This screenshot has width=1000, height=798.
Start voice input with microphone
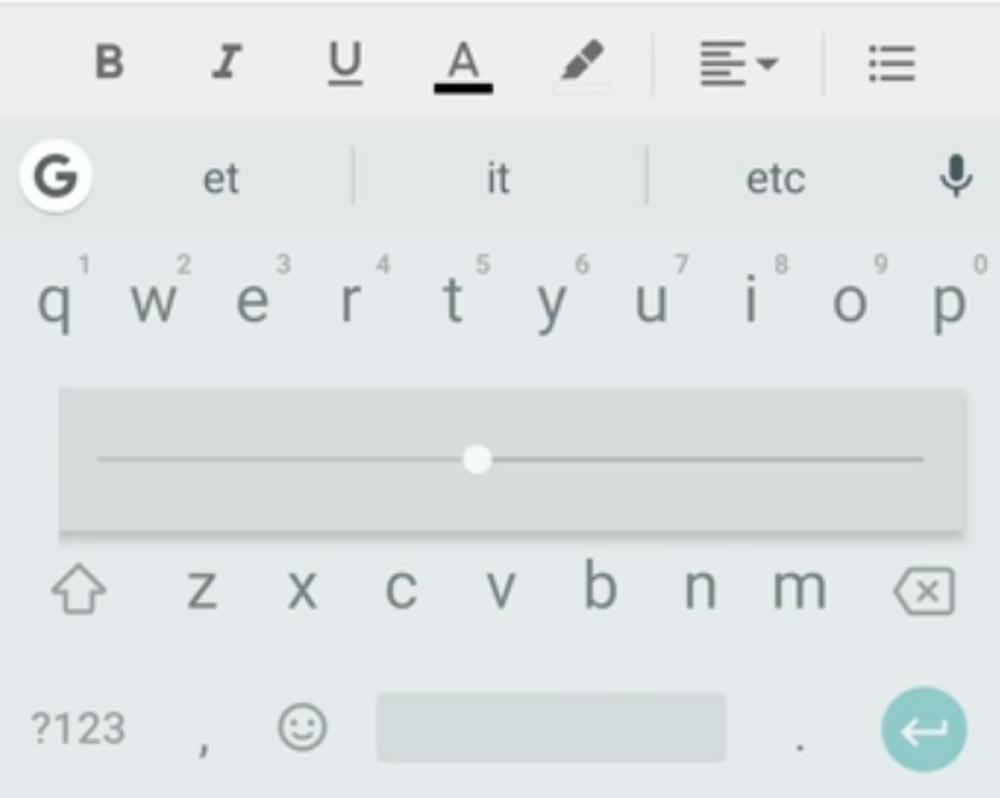(x=956, y=176)
